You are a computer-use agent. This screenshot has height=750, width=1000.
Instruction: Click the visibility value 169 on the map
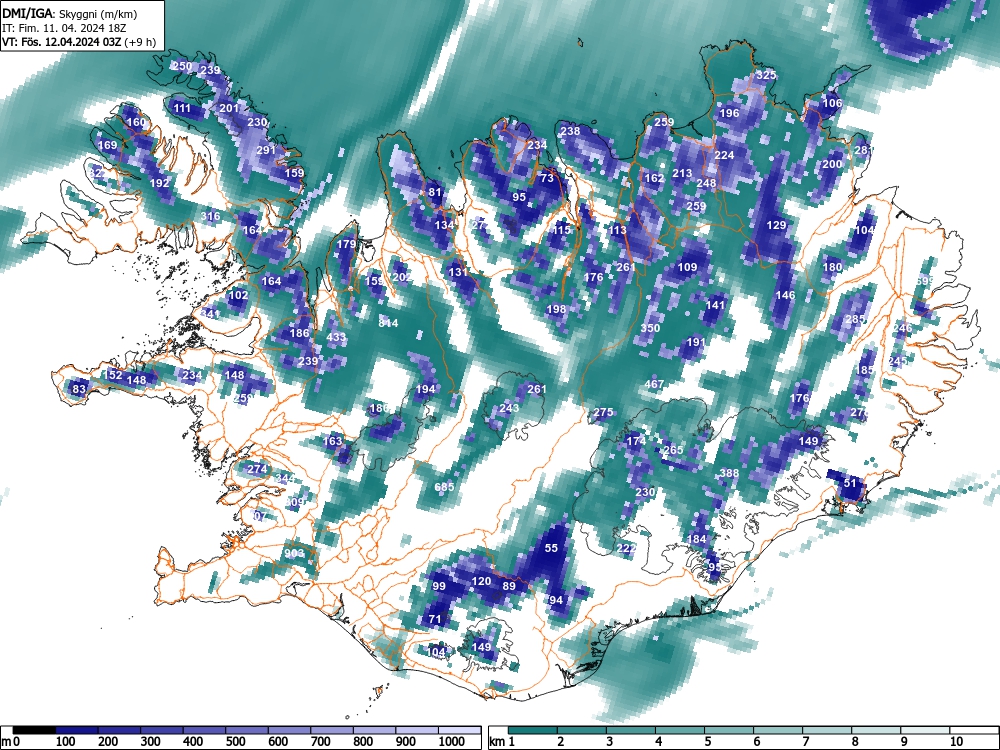point(108,145)
